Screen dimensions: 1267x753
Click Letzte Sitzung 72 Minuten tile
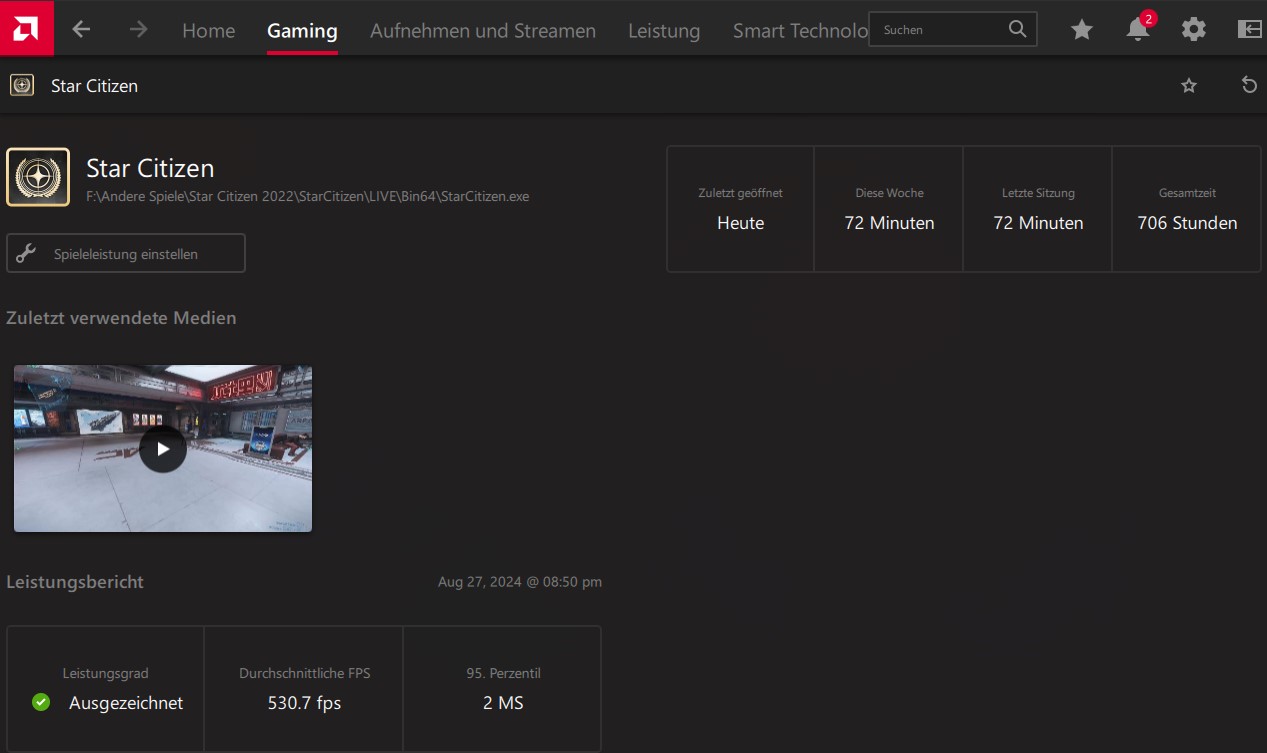[x=1038, y=209]
